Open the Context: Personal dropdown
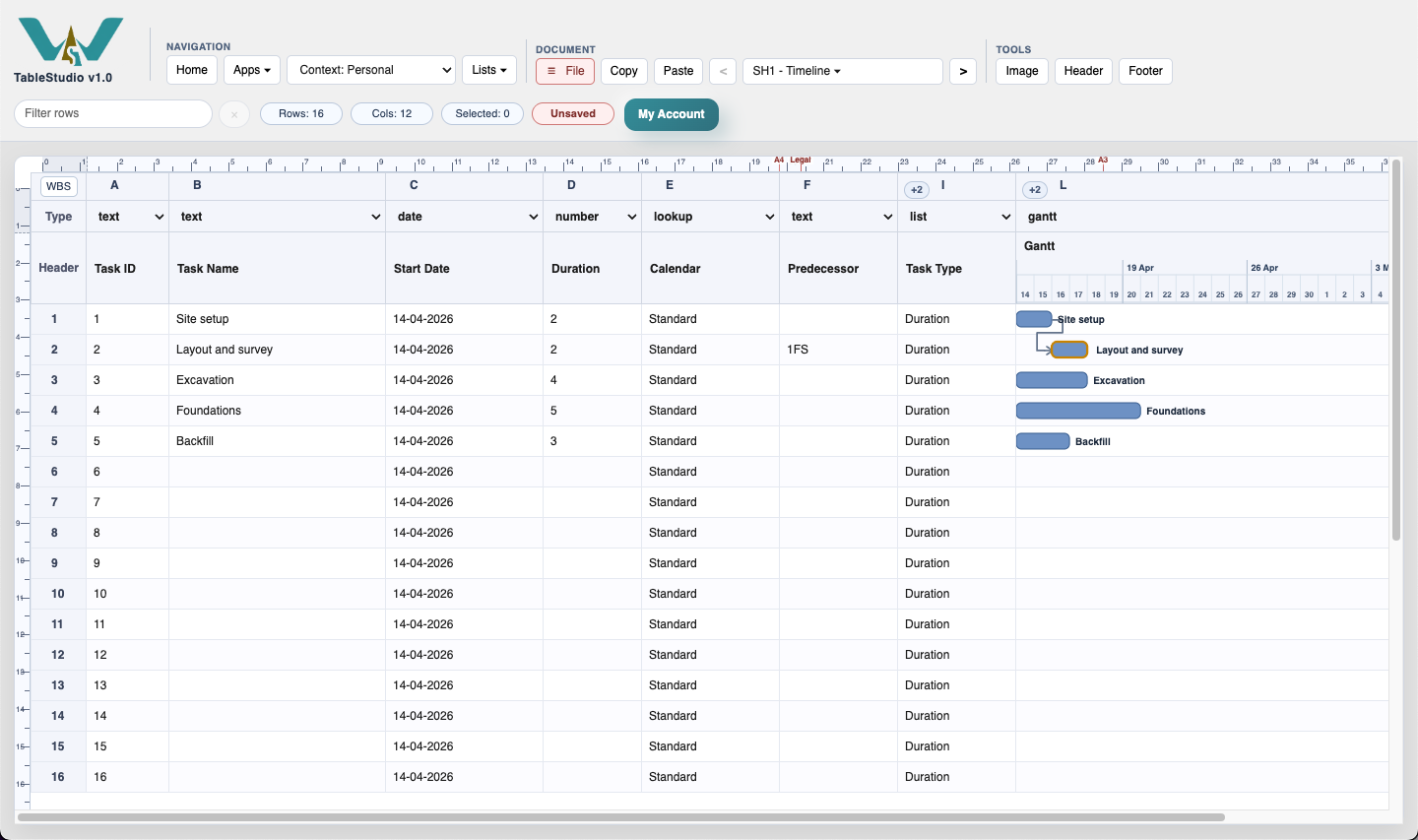The image size is (1418, 840). [x=371, y=70]
